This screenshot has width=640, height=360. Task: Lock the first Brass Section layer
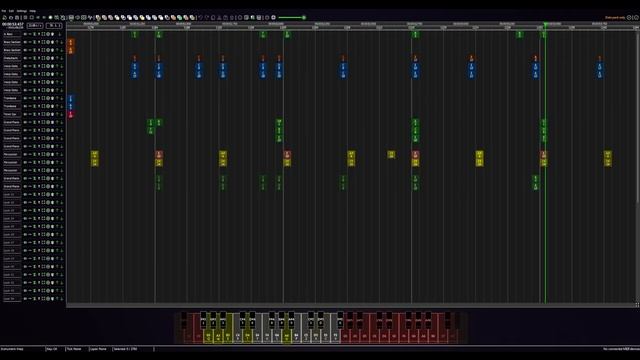tap(34, 42)
